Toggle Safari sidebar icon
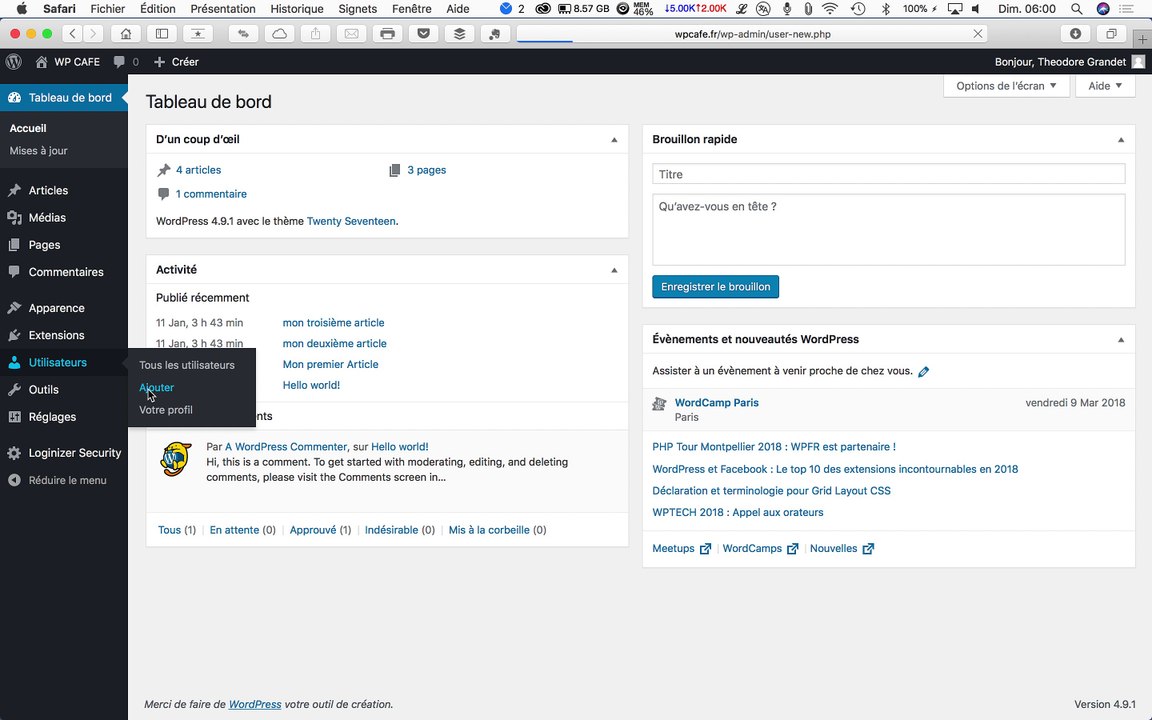The image size is (1152, 720). click(x=162, y=34)
